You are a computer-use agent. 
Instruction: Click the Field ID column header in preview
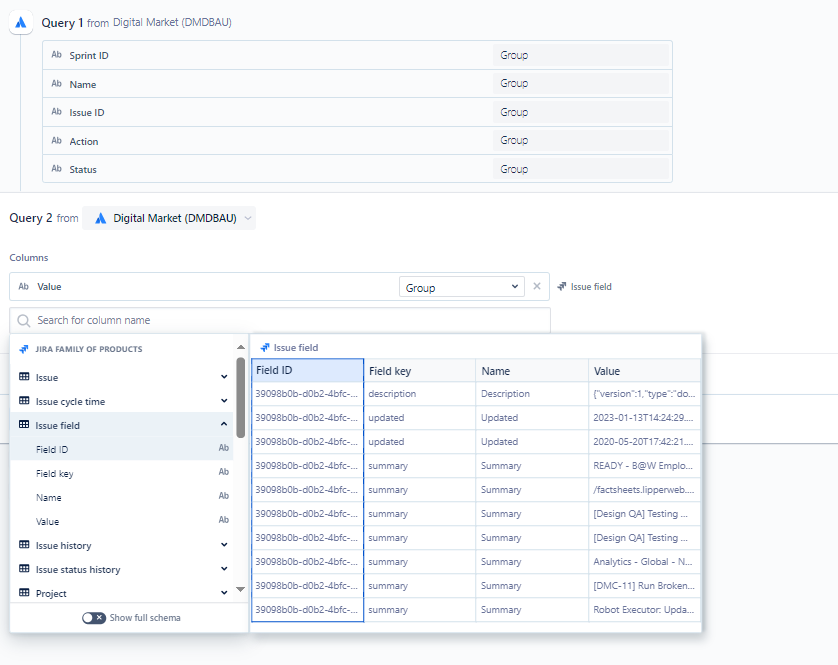click(x=307, y=370)
